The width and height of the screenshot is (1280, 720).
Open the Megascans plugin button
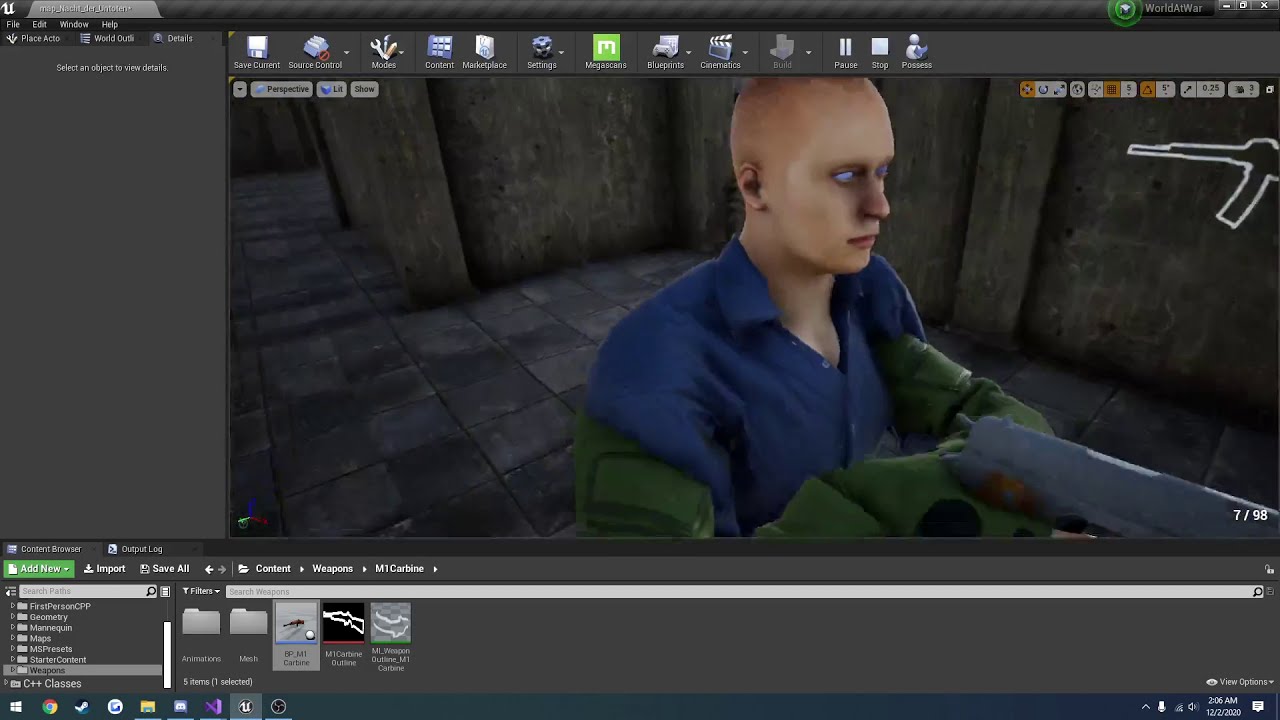point(606,53)
